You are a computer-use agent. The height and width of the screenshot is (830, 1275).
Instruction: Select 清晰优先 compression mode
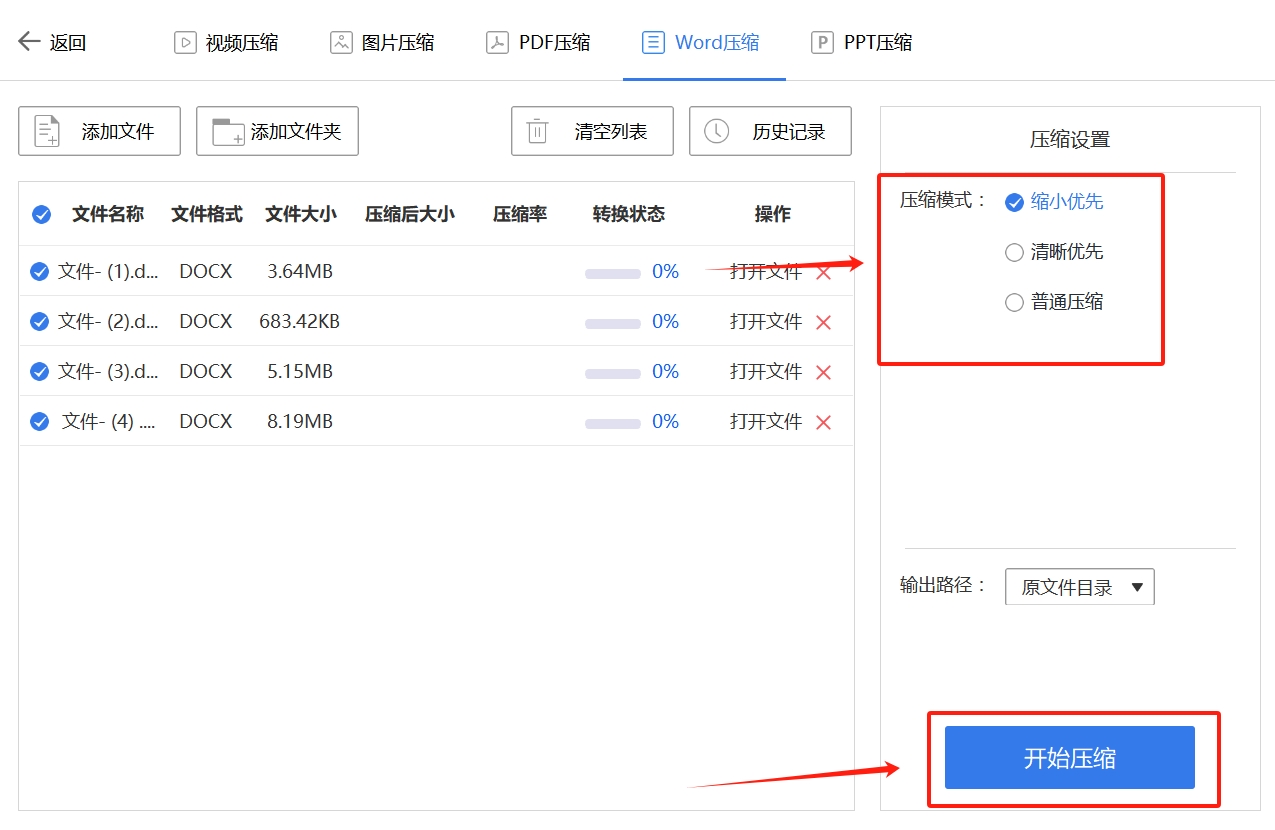[1014, 252]
